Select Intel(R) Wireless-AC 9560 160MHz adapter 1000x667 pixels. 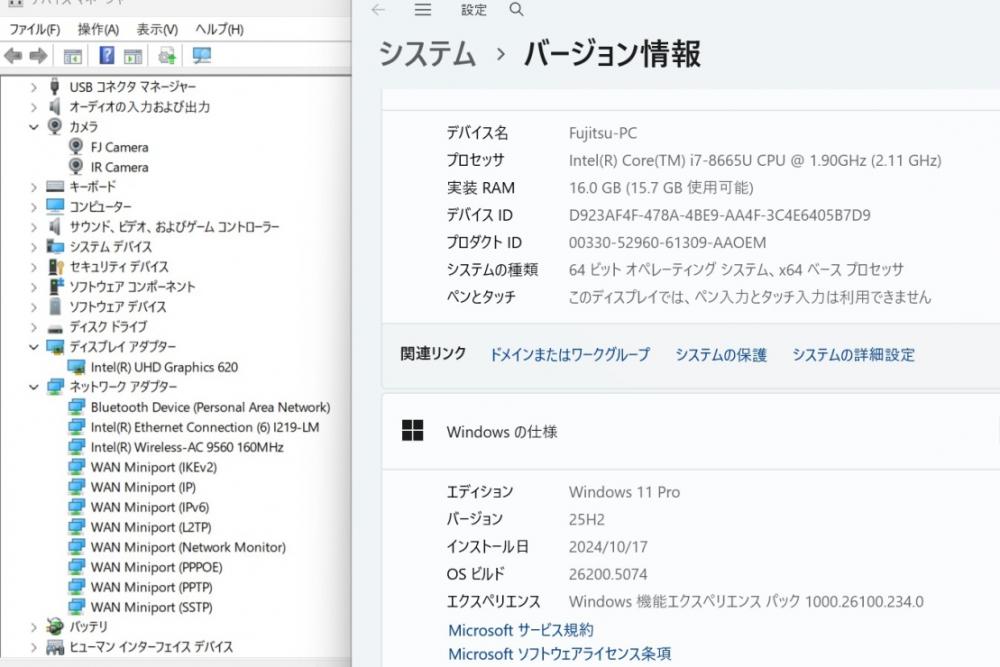click(186, 447)
